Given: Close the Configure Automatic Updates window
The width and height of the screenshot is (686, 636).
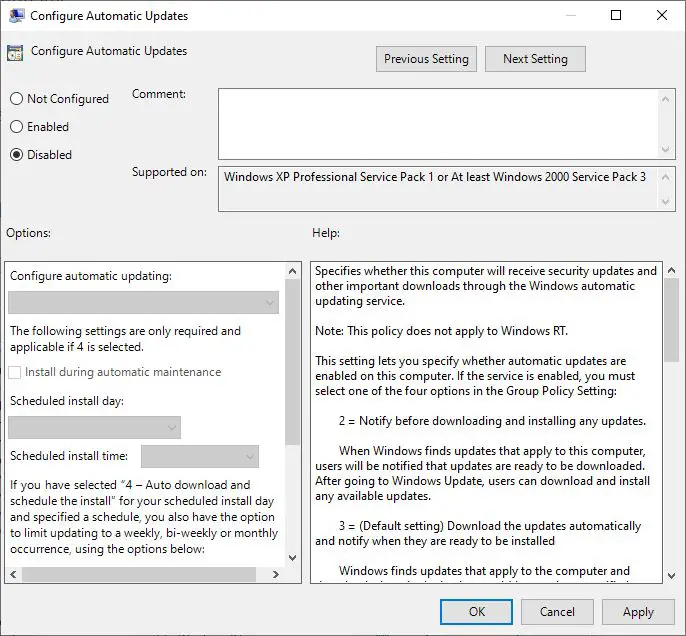Looking at the screenshot, I should coord(662,15).
